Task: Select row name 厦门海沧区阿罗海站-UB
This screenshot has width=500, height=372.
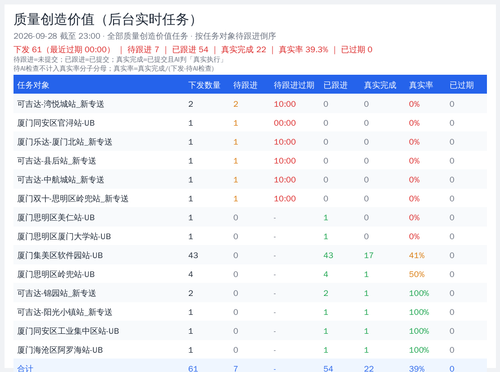Action: 60,350
